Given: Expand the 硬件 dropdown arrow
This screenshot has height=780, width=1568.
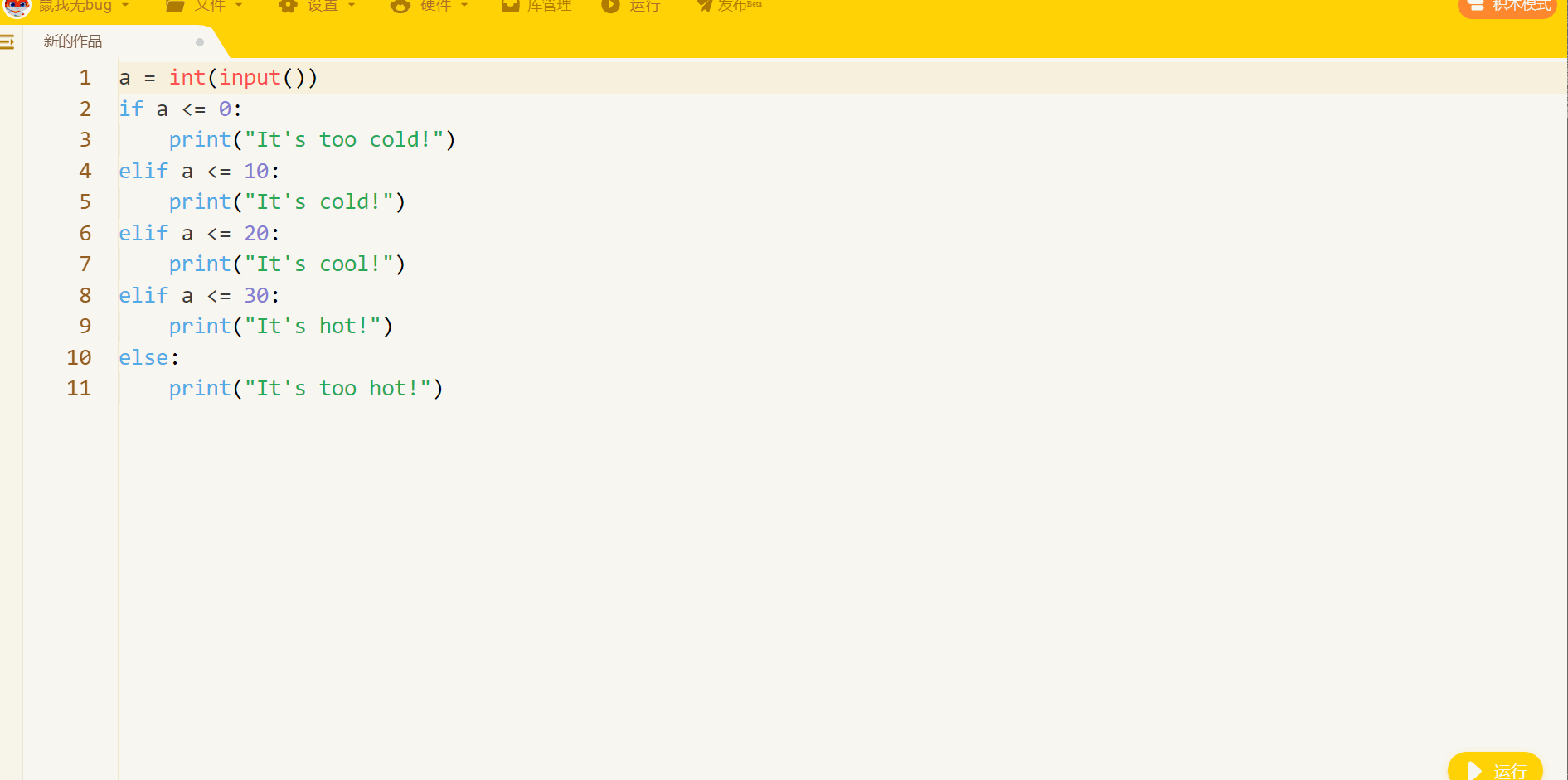Looking at the screenshot, I should pyautogui.click(x=464, y=6).
